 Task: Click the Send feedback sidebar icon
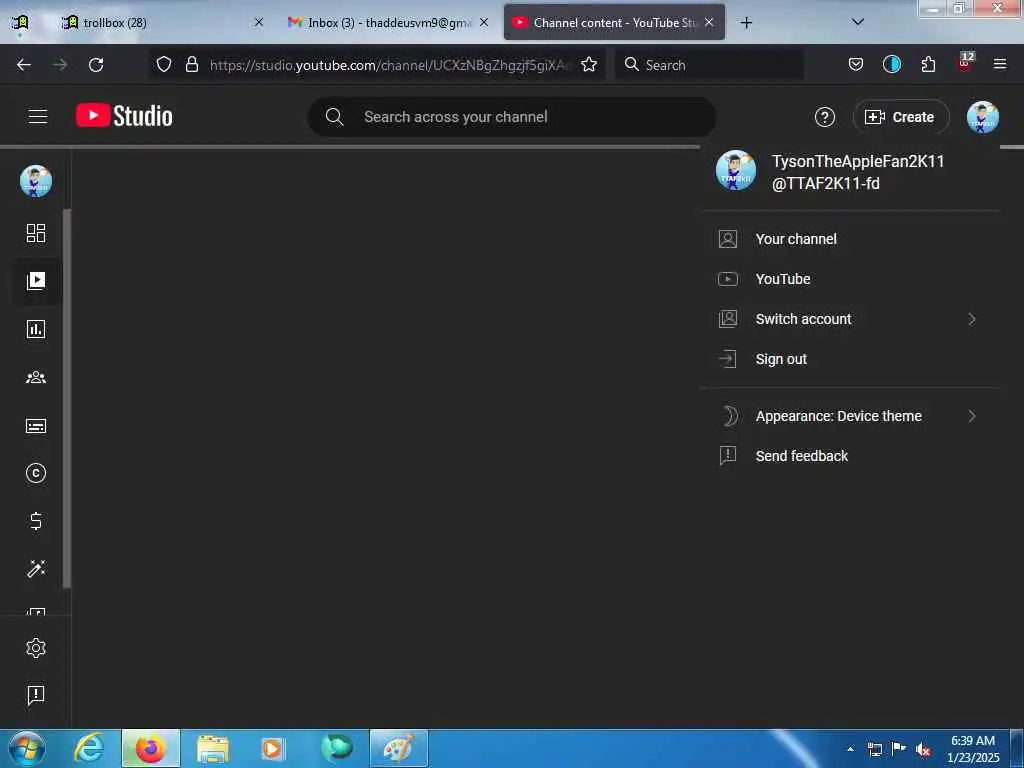click(36, 695)
